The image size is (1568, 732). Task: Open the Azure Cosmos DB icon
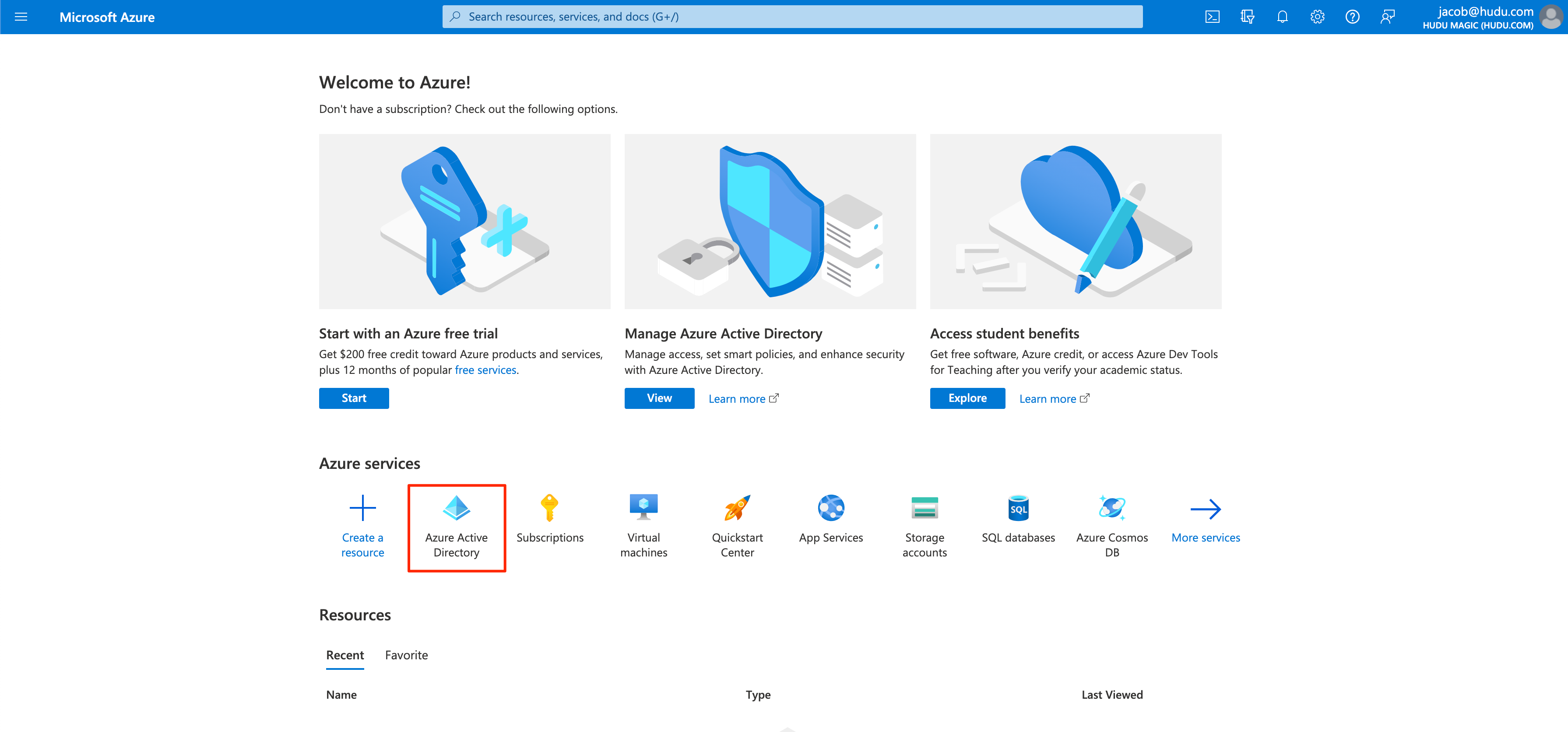(x=1111, y=508)
